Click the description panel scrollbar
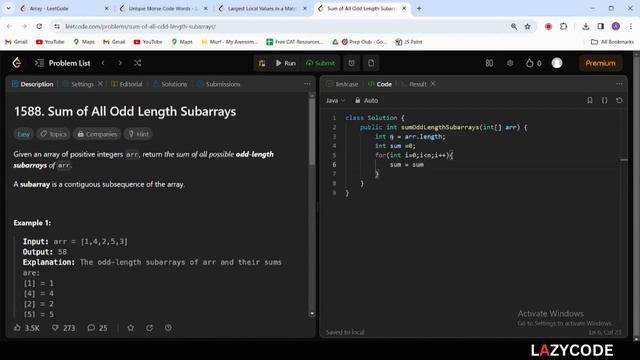640x360 pixels. point(312,131)
